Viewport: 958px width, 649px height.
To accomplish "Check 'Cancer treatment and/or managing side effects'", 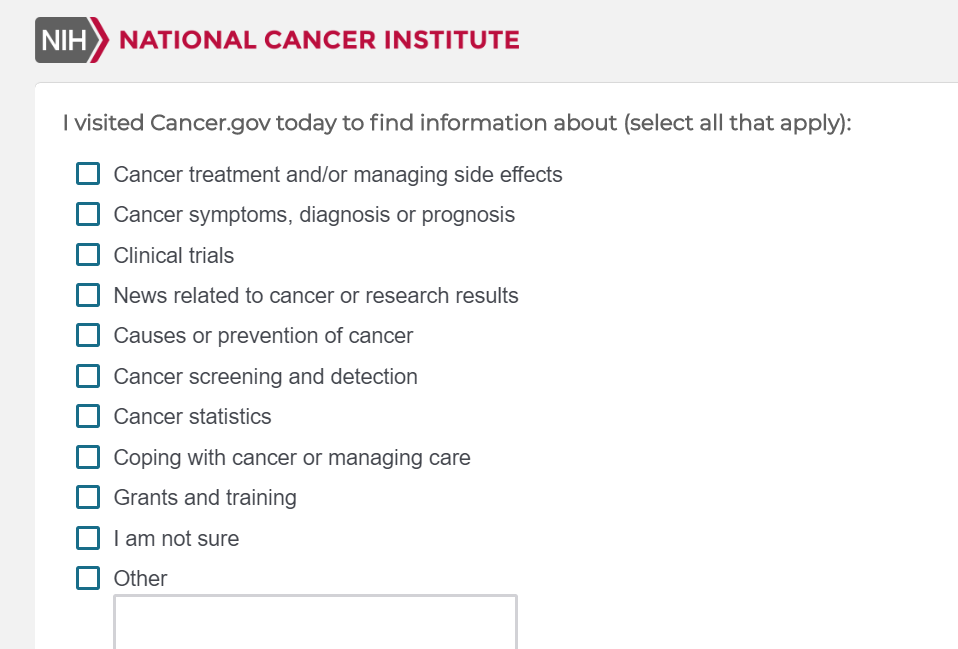I will [x=89, y=174].
